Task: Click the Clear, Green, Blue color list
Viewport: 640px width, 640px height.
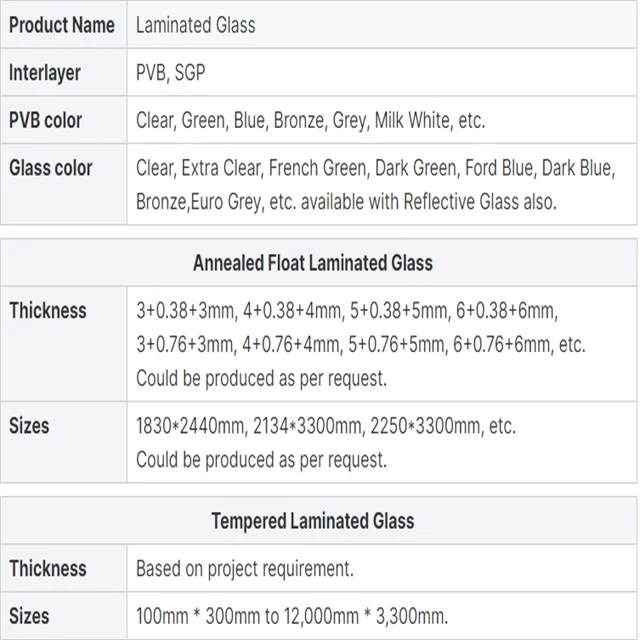Action: (310, 121)
